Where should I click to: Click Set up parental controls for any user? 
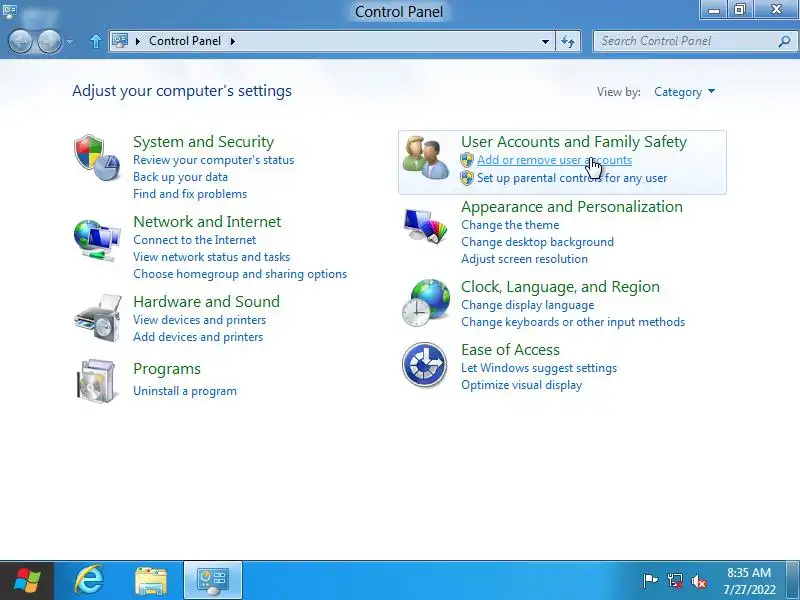572,178
